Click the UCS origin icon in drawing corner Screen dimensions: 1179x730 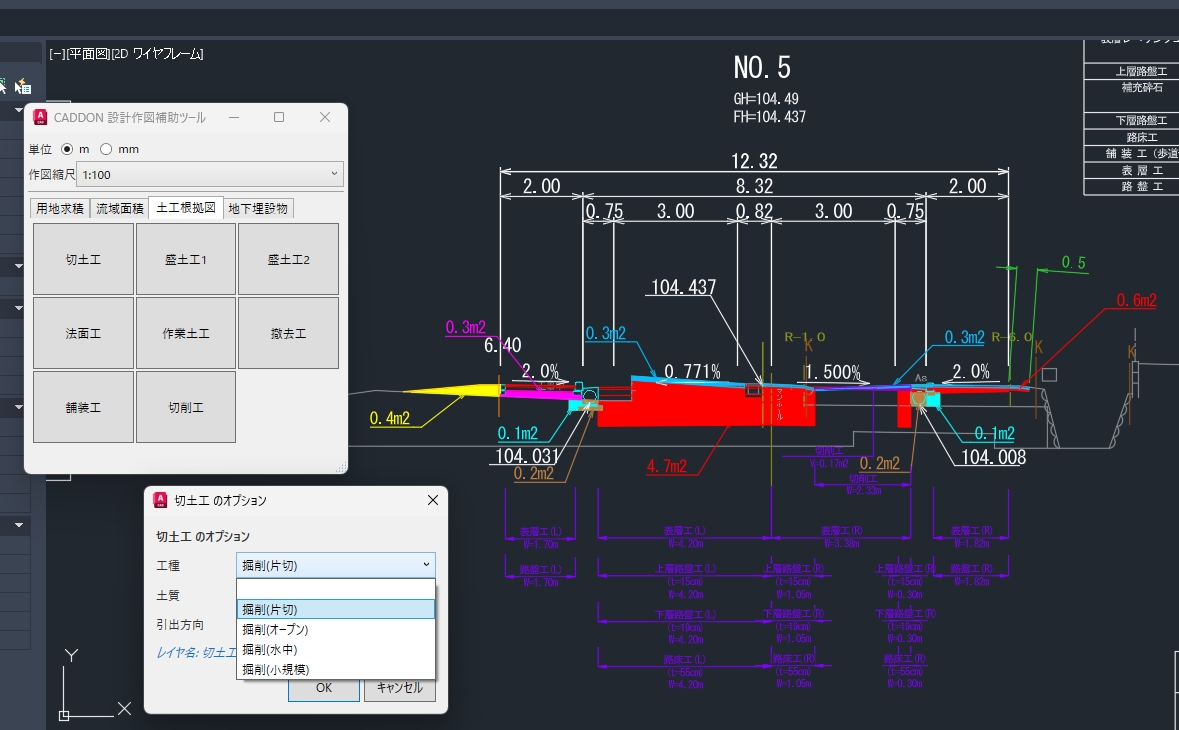[x=64, y=716]
